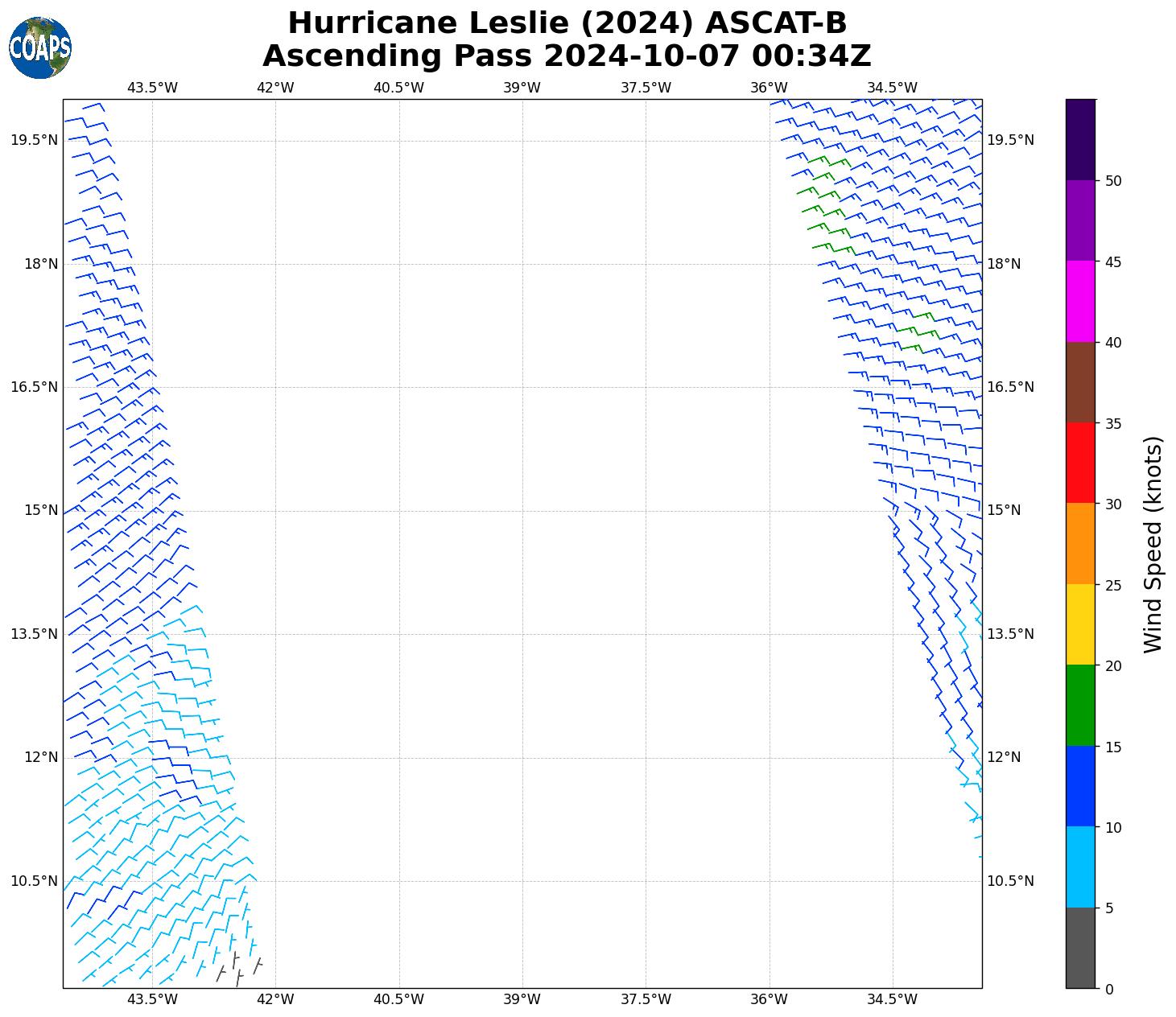Click the yellow 20-25 knot colorbar band

pos(1080,624)
